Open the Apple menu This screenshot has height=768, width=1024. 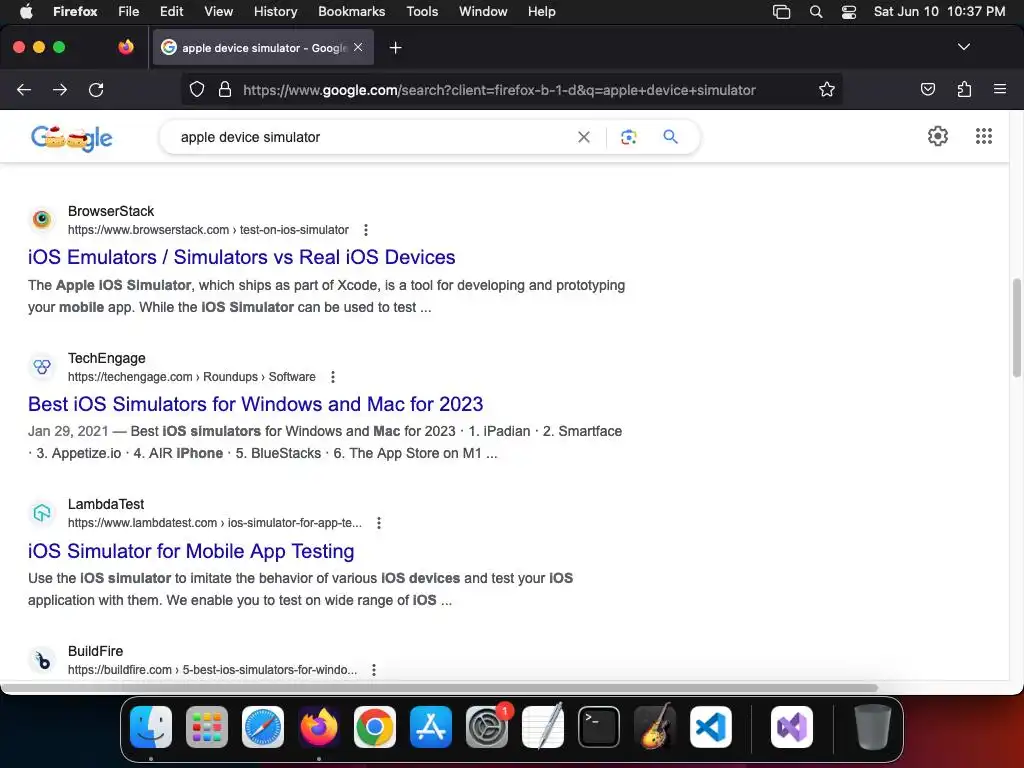[26, 11]
